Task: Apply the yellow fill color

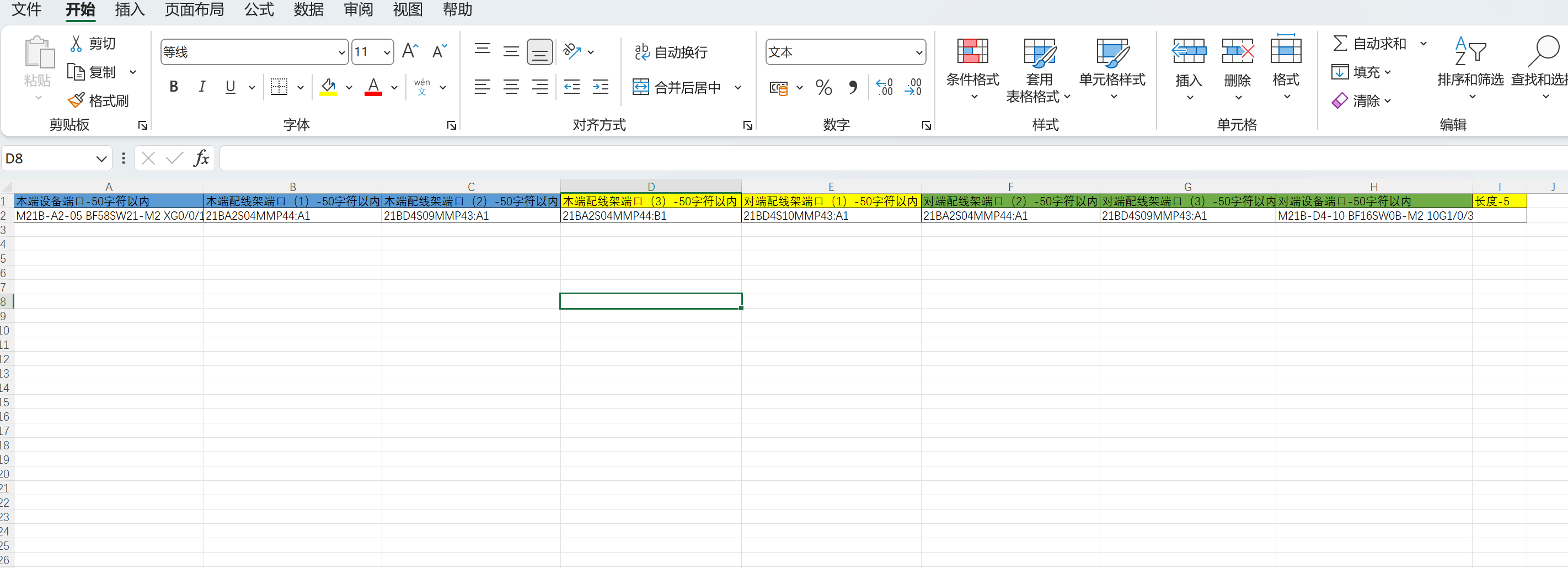Action: tap(328, 87)
